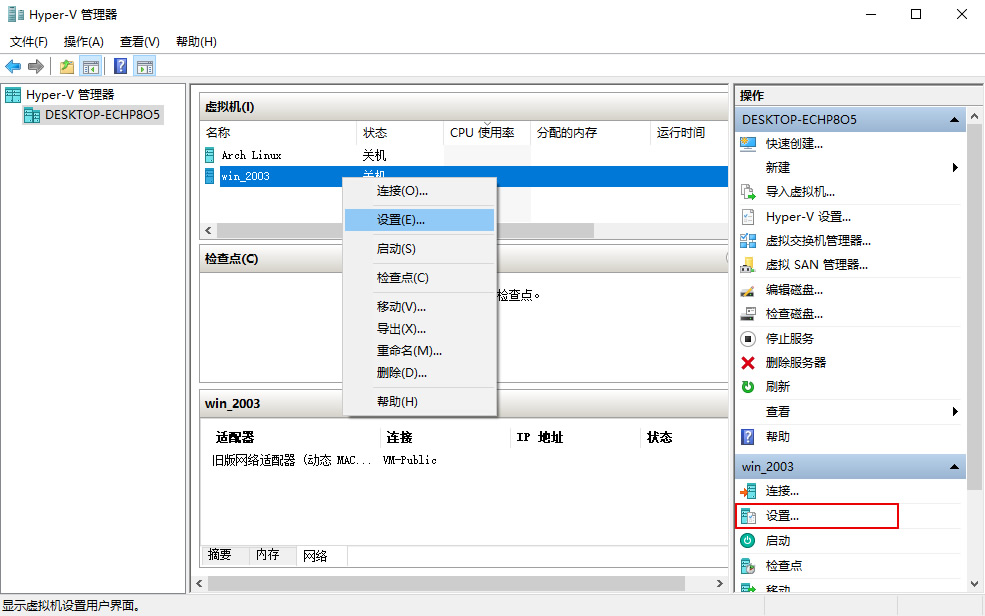Choose 连接(O)... in context menu
The image size is (985, 616).
[x=420, y=191]
